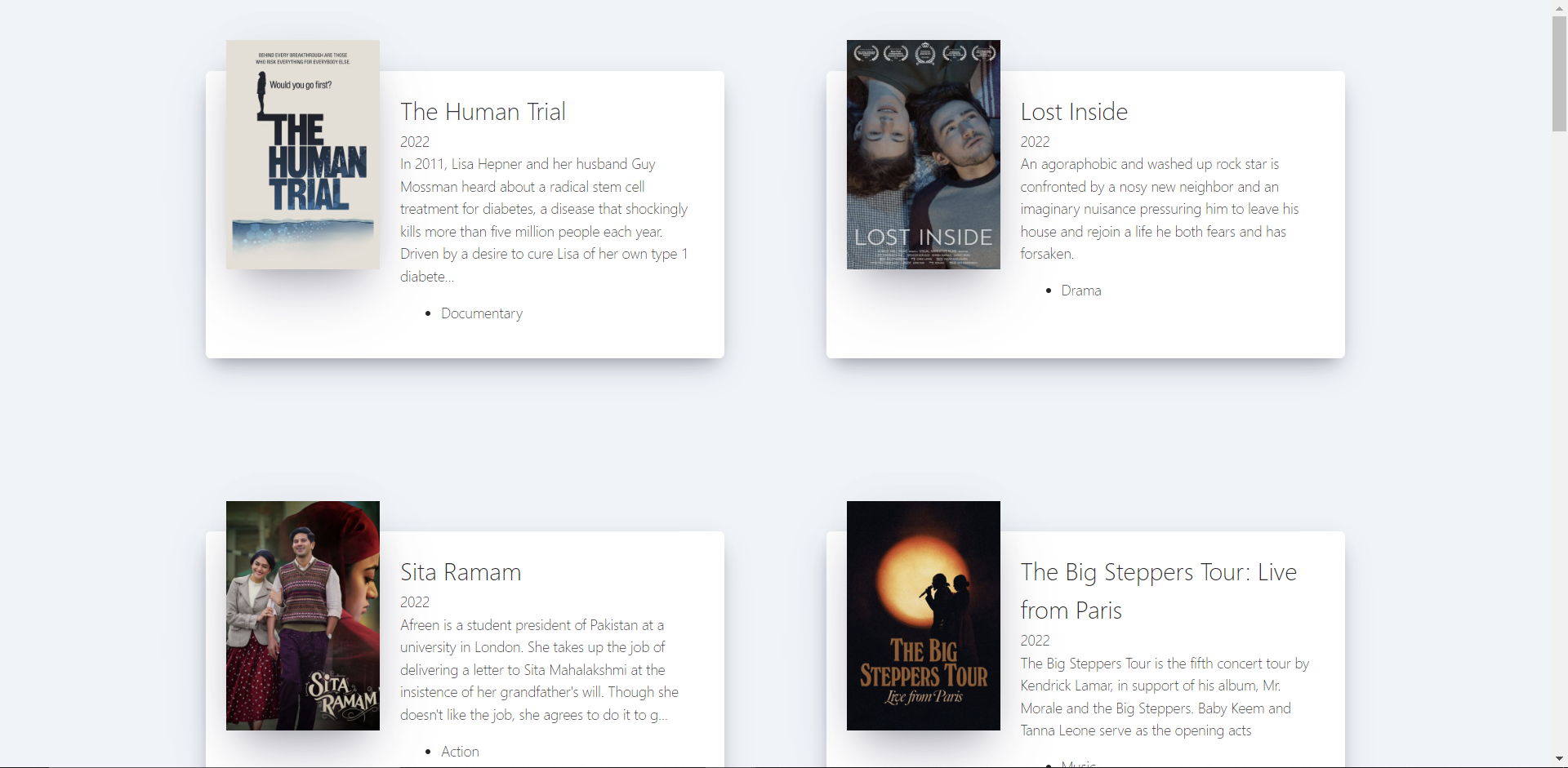The width and height of the screenshot is (1568, 768).
Task: View the Sita Ramam poster
Action: [x=302, y=615]
